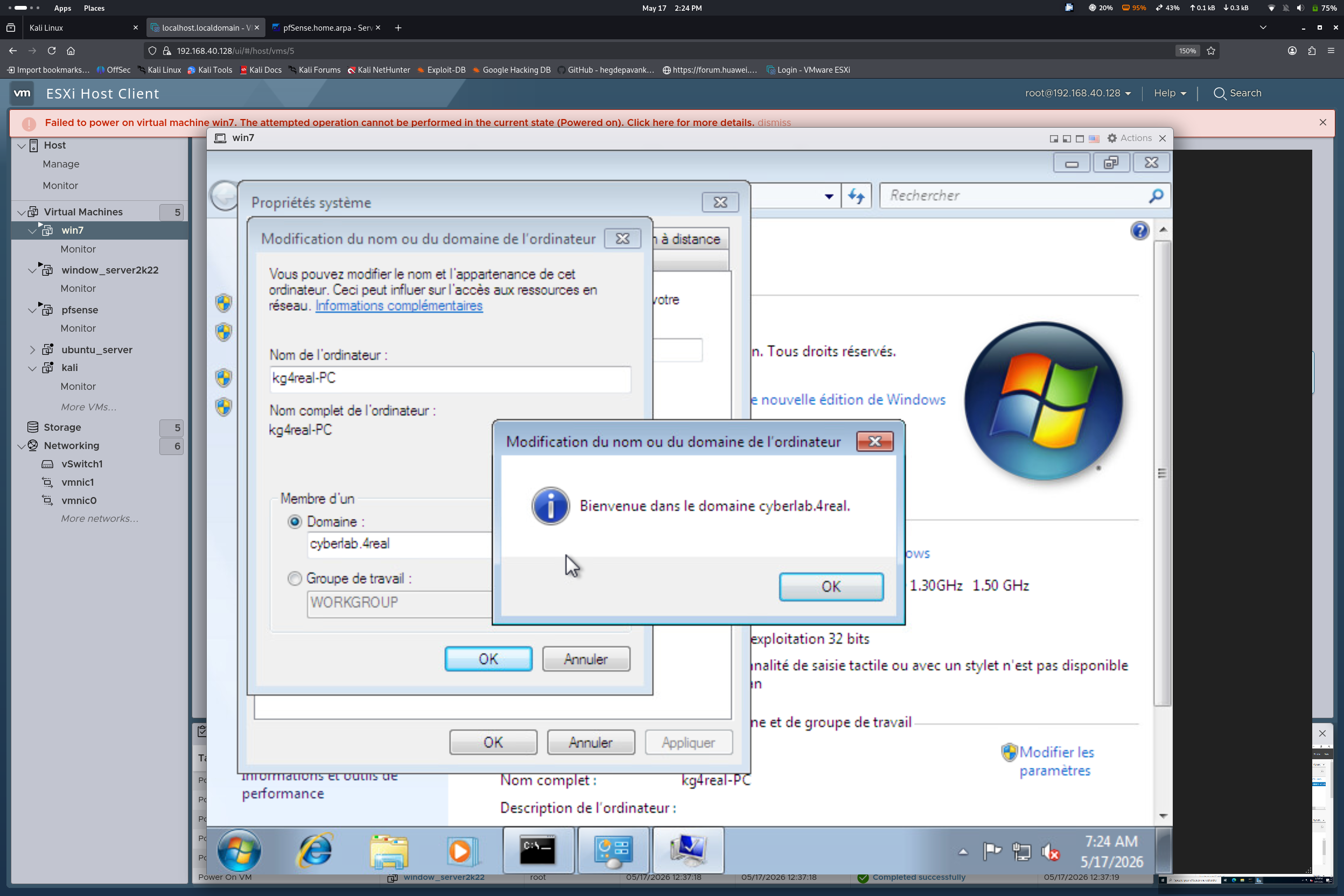Collapse the Virtual Machines tree node

tap(22, 213)
